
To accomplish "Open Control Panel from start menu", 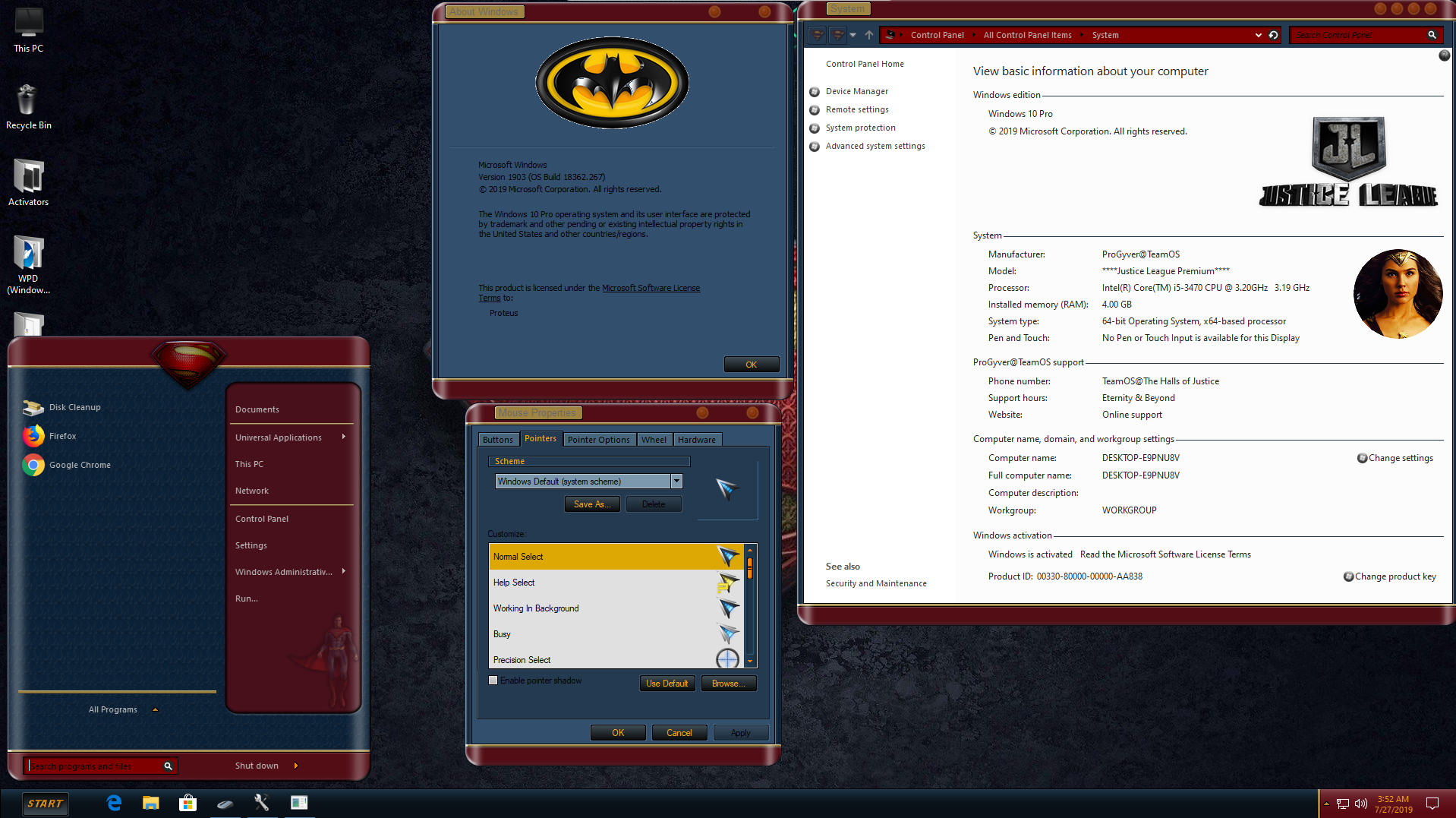I will point(262,519).
